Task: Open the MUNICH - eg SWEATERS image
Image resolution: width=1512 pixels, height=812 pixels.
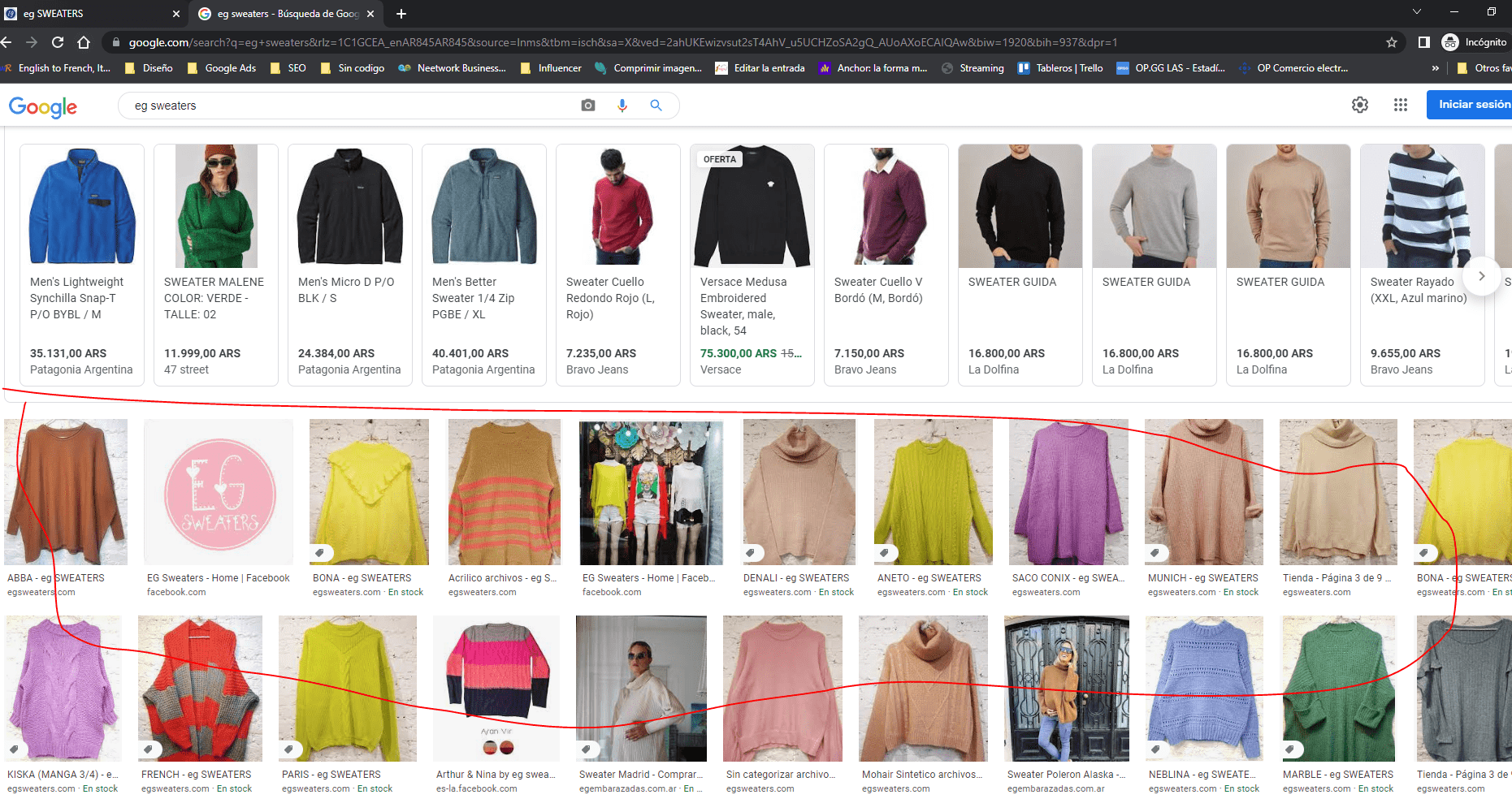Action: [x=1204, y=492]
